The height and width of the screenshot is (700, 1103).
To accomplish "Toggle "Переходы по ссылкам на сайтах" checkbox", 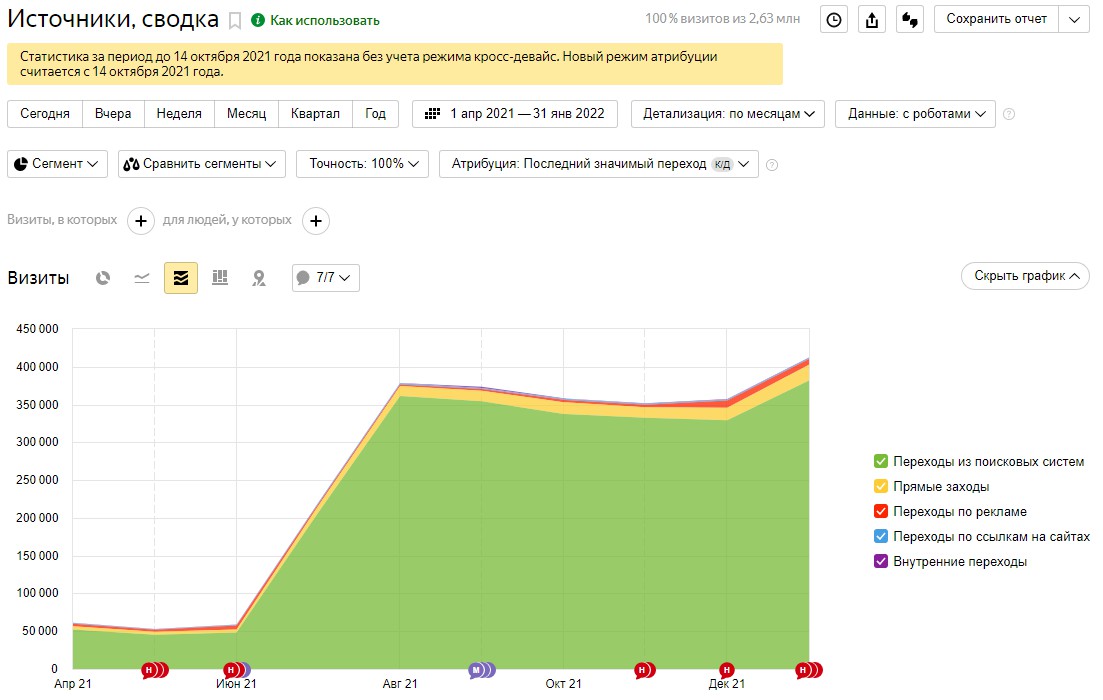I will coord(881,536).
